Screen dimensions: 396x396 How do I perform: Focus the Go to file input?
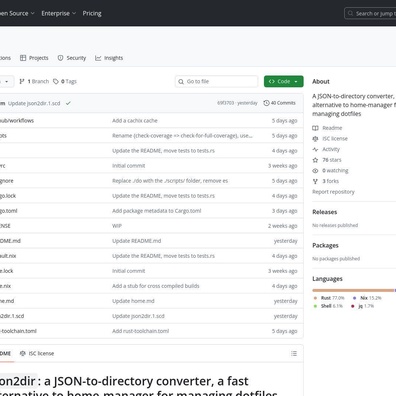pos(216,81)
